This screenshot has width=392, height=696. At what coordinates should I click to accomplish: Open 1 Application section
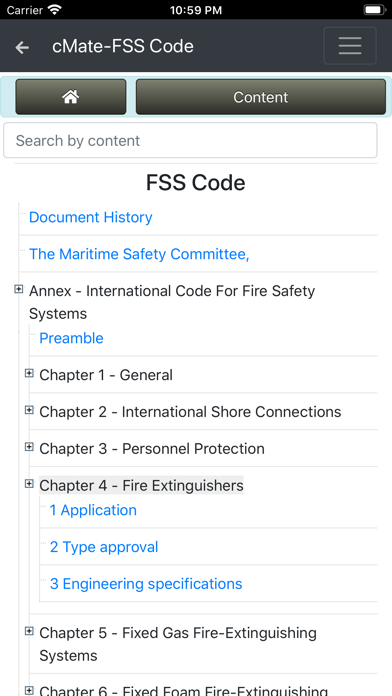(93, 510)
